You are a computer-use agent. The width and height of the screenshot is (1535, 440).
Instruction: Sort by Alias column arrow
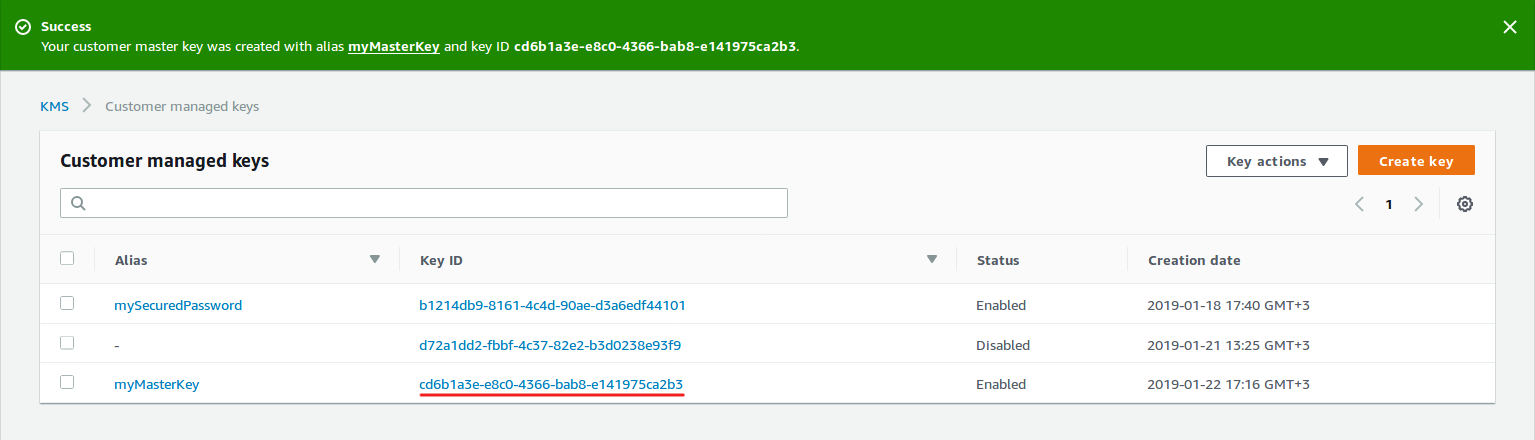pos(375,259)
